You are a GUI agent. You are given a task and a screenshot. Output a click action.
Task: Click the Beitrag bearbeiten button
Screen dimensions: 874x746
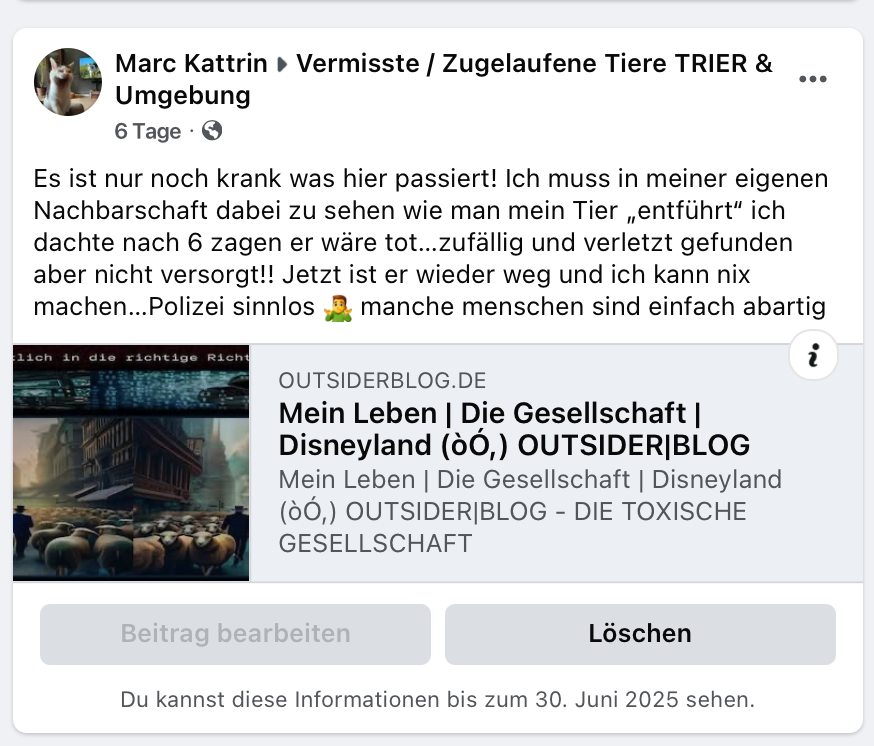[235, 634]
